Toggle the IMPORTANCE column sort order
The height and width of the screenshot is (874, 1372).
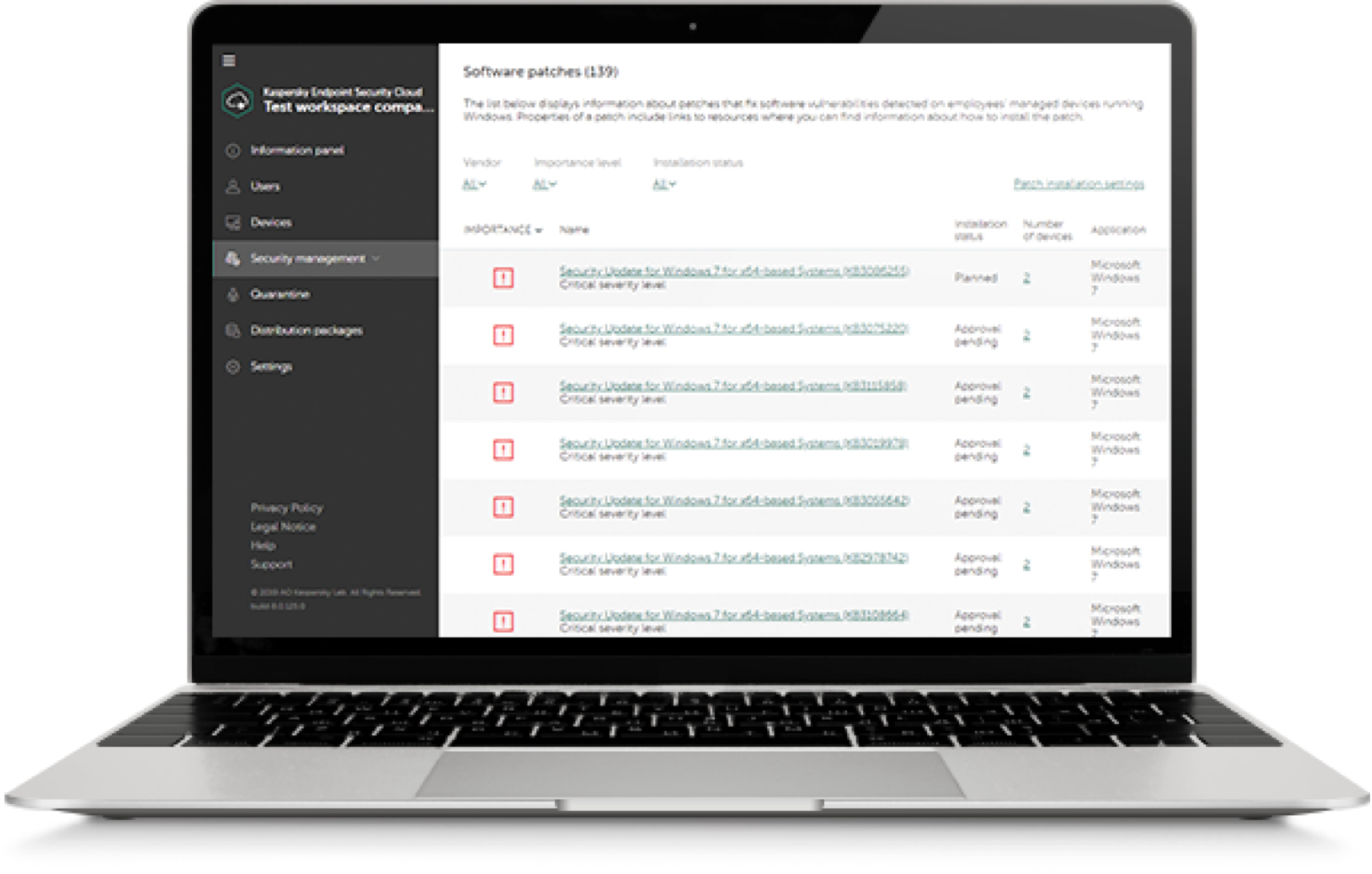(x=503, y=229)
